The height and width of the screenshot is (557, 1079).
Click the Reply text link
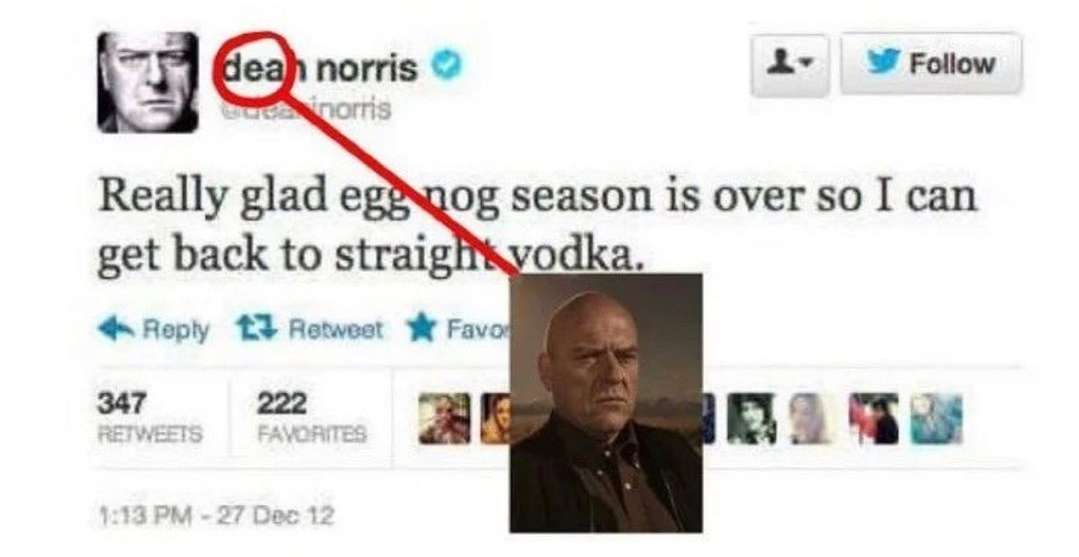176,330
